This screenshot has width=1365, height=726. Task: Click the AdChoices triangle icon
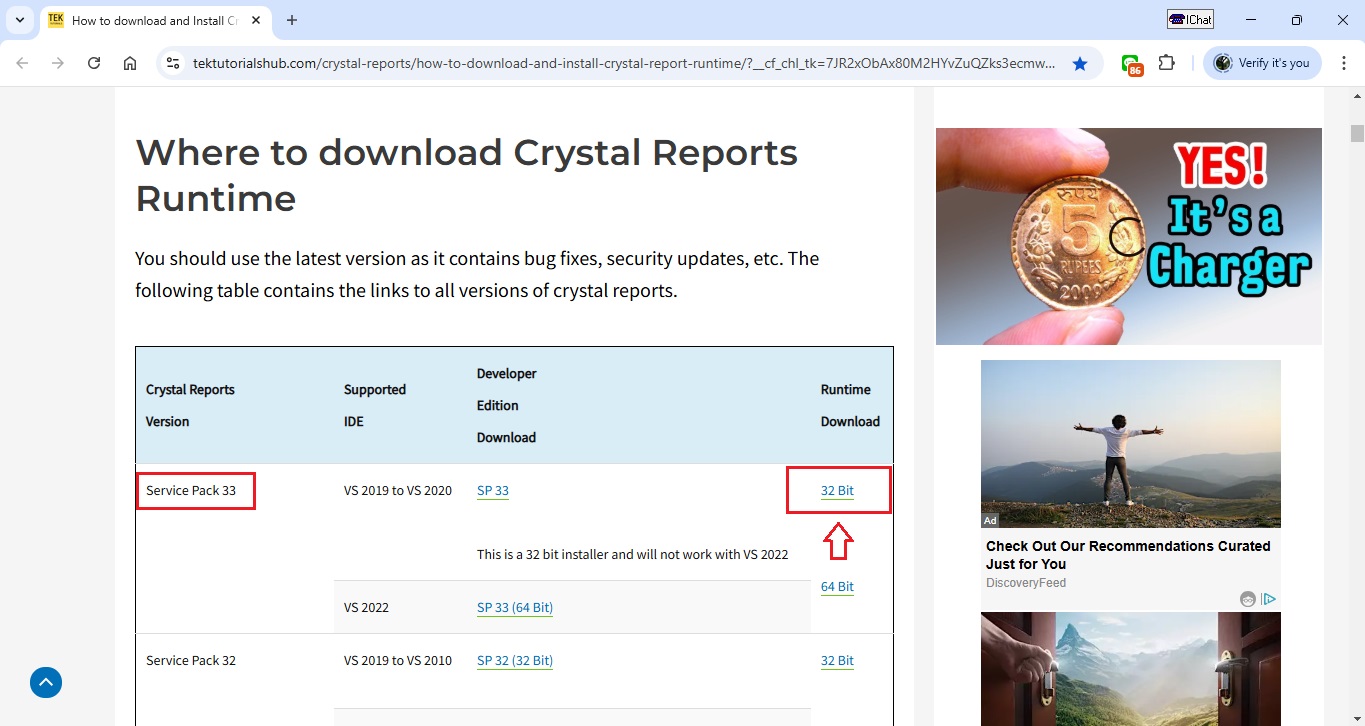click(x=1269, y=599)
